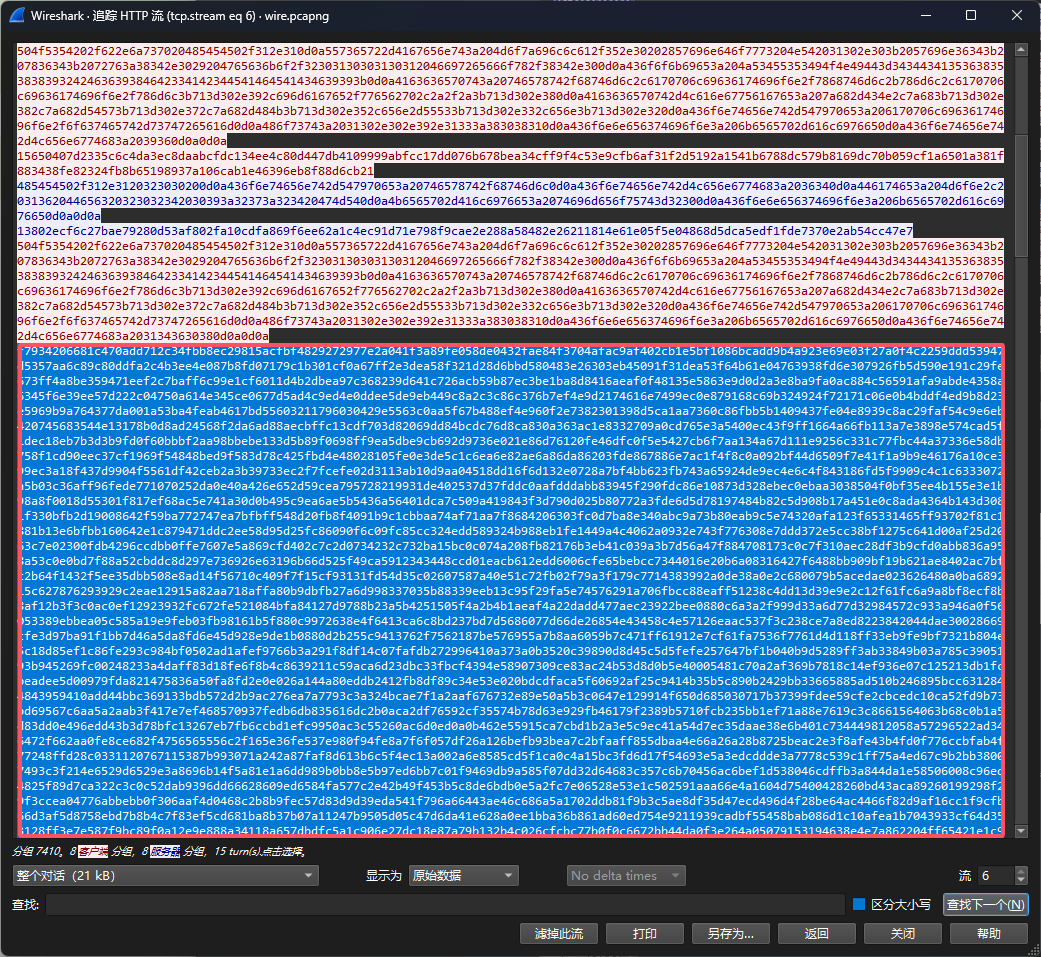Open the 整个对话 (21 kB) conversation dropdown
The height and width of the screenshot is (957, 1041).
(x=165, y=875)
